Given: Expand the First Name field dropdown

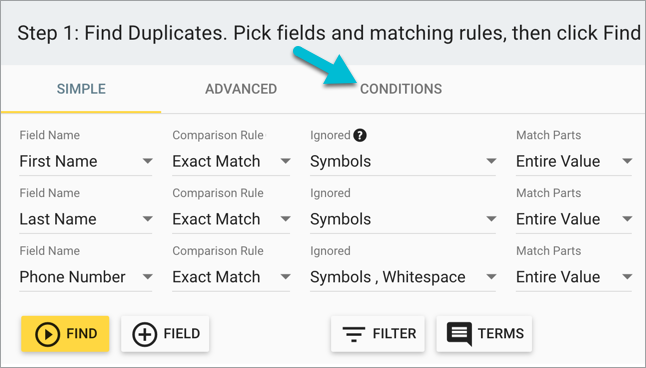Looking at the screenshot, I should [x=86, y=161].
